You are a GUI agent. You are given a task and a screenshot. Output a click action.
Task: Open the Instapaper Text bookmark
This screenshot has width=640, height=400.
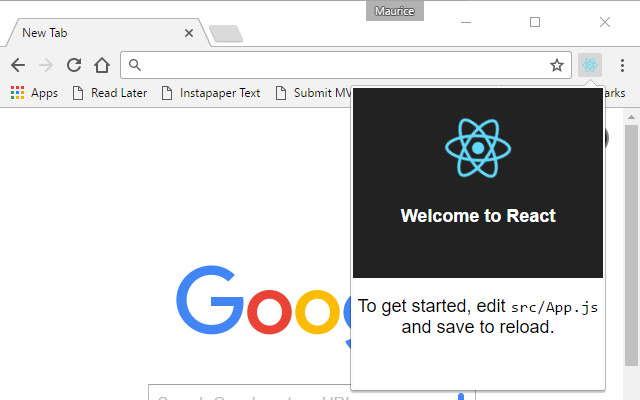point(211,93)
